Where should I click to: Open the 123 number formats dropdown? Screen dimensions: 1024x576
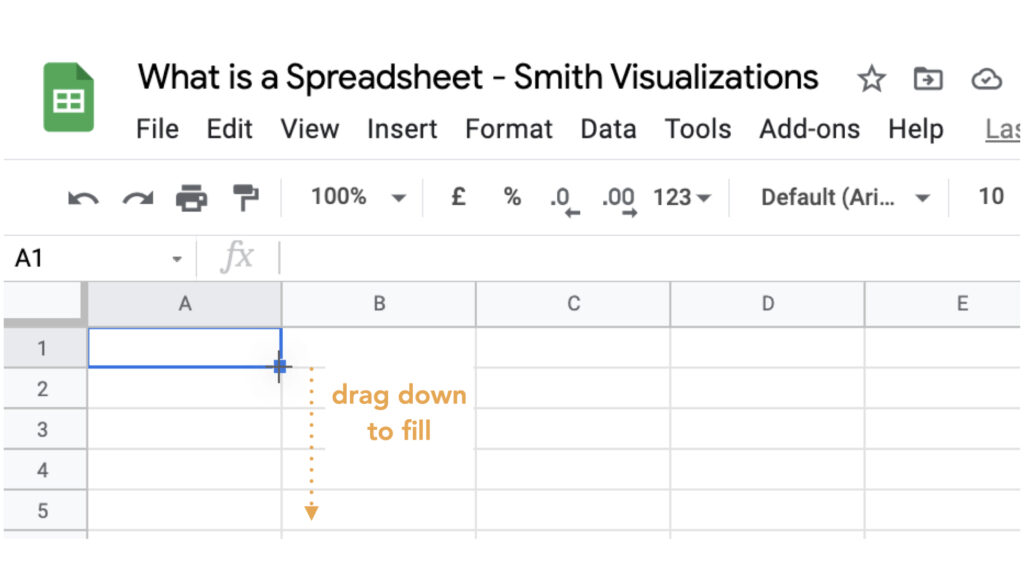tap(682, 197)
